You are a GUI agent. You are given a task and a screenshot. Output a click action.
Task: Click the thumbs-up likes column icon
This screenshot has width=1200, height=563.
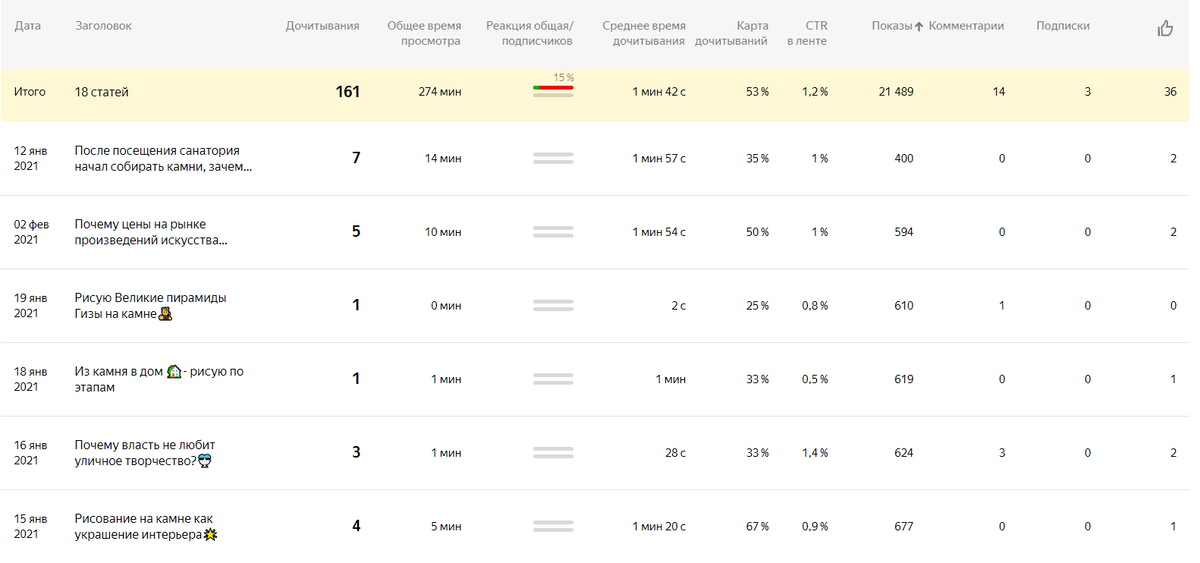click(1165, 28)
